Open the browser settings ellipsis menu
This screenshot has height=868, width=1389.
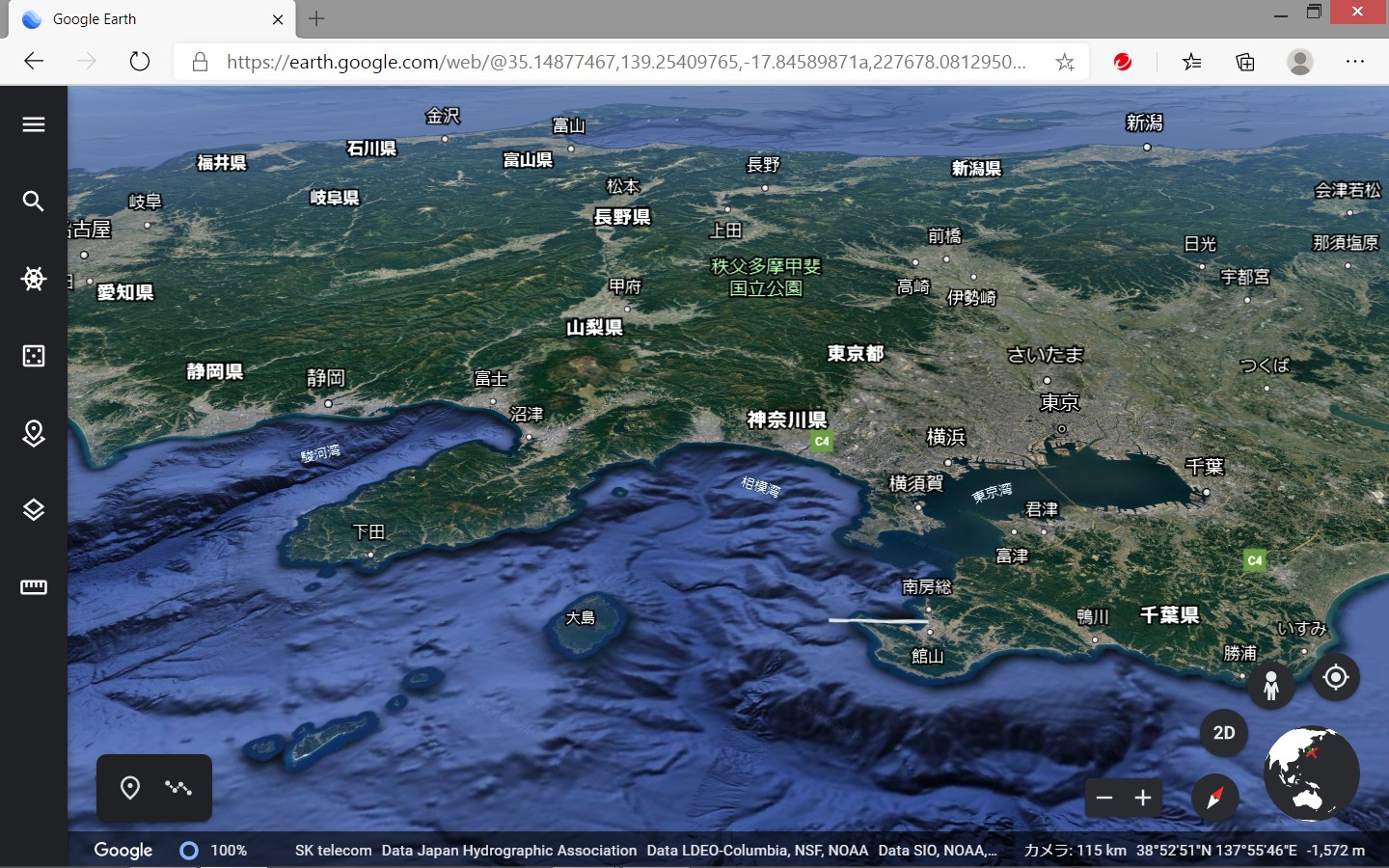pos(1355,61)
